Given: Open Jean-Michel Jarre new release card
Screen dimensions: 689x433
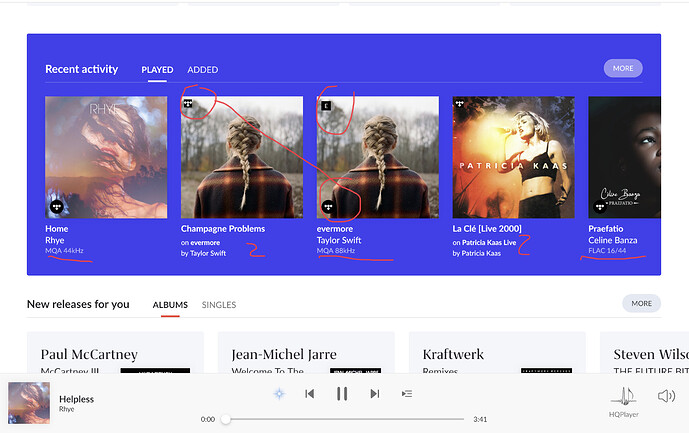Looking at the screenshot, I should pos(306,353).
